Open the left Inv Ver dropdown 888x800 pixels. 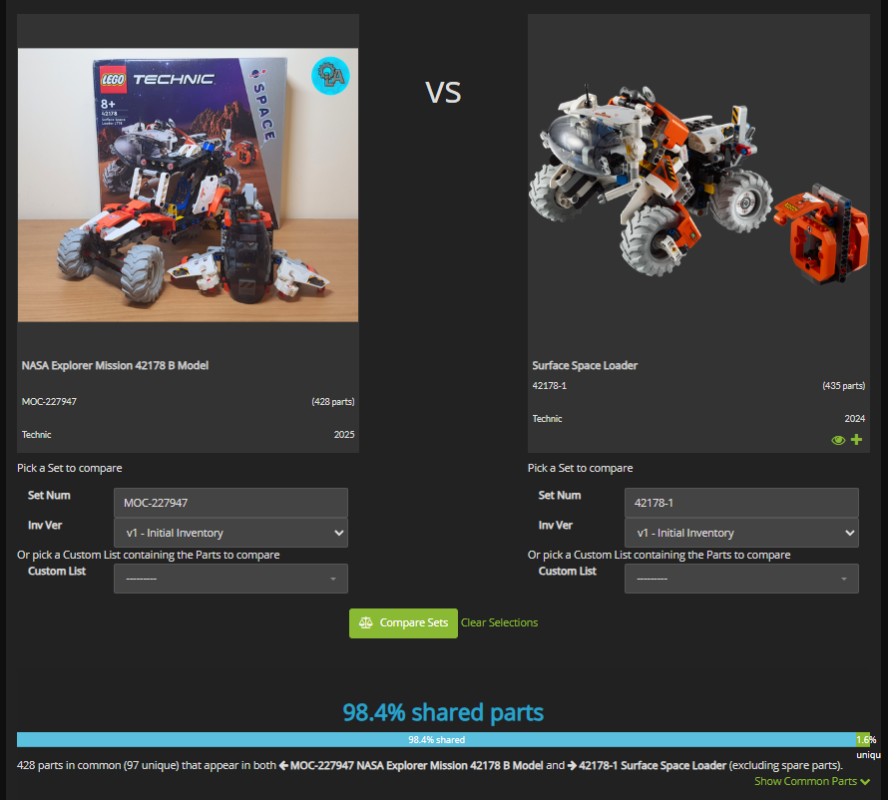pos(230,533)
